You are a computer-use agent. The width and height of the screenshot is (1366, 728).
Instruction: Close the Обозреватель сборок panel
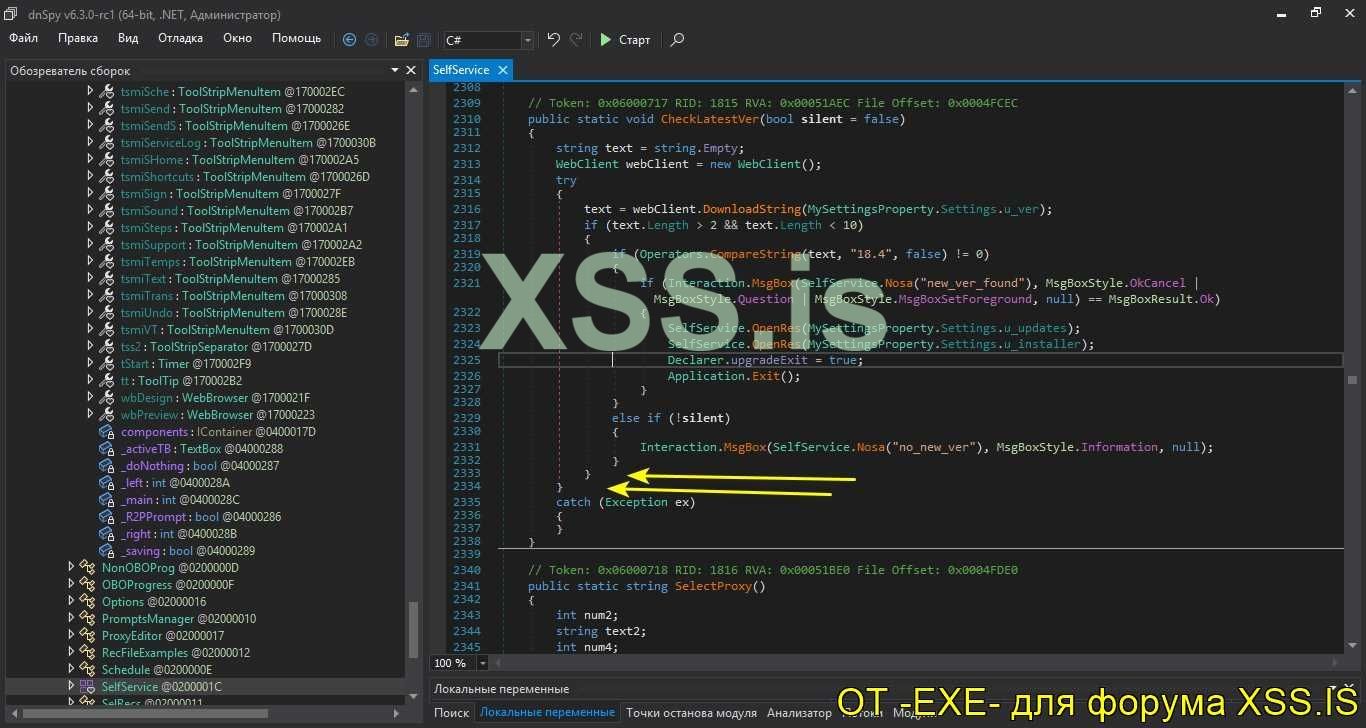(x=410, y=71)
